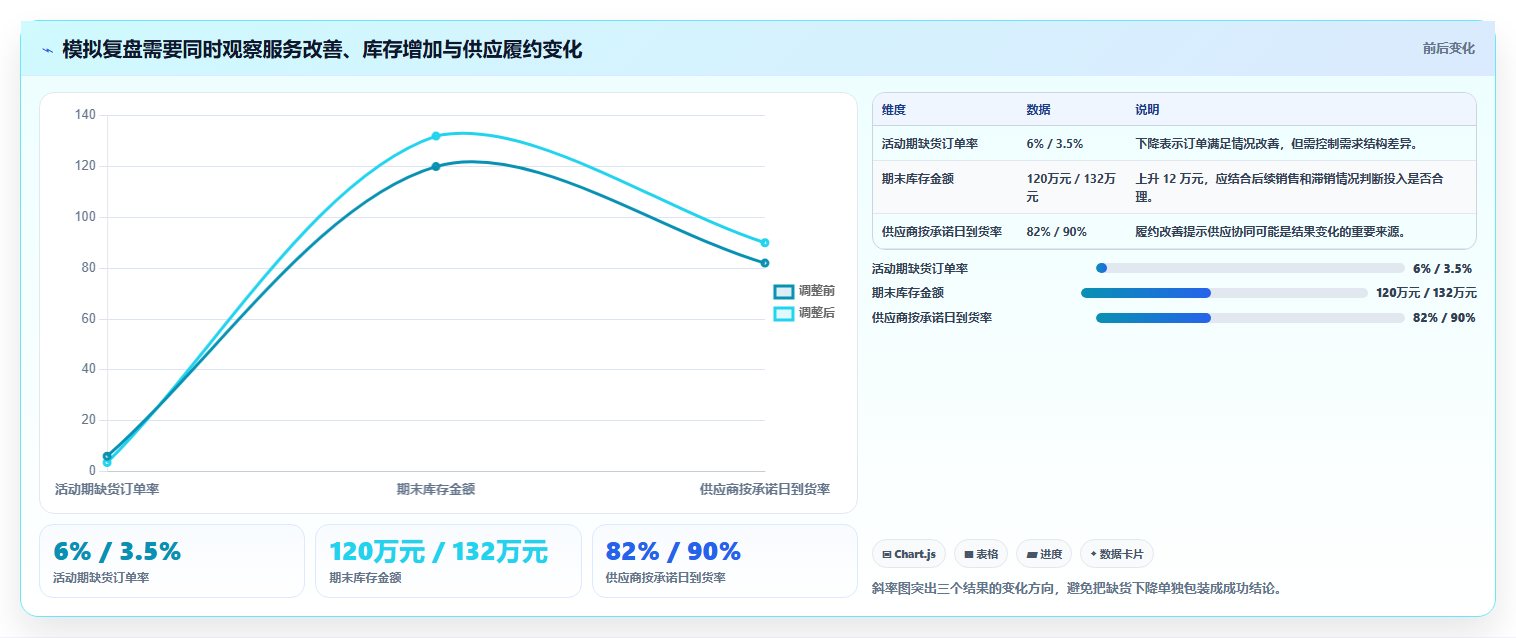Viewport: 1516px width, 638px height.
Task: Click the 活动期缺货订单率 progress row label
Action: point(920,268)
